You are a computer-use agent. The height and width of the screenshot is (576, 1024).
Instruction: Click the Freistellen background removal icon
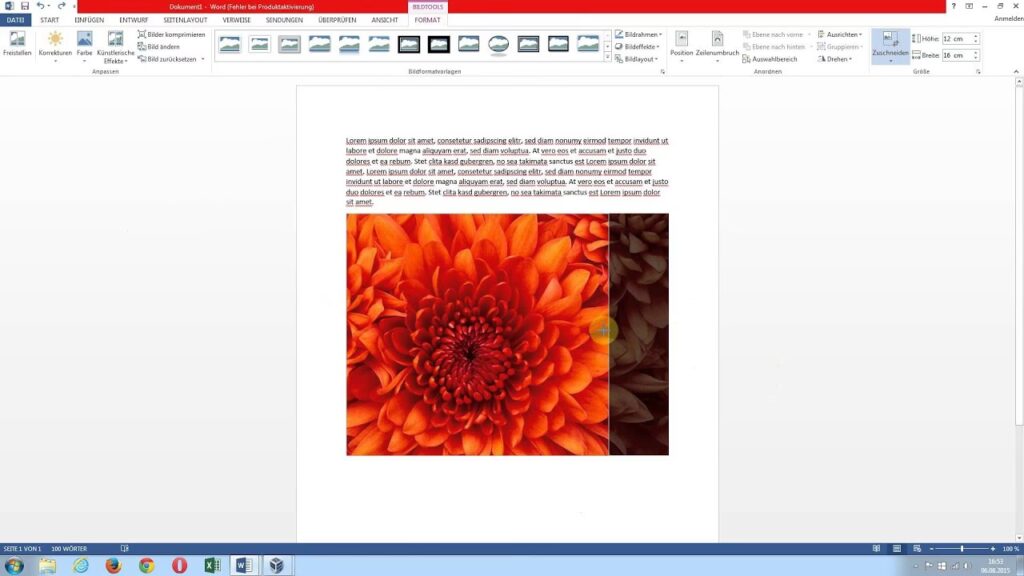coord(17,43)
